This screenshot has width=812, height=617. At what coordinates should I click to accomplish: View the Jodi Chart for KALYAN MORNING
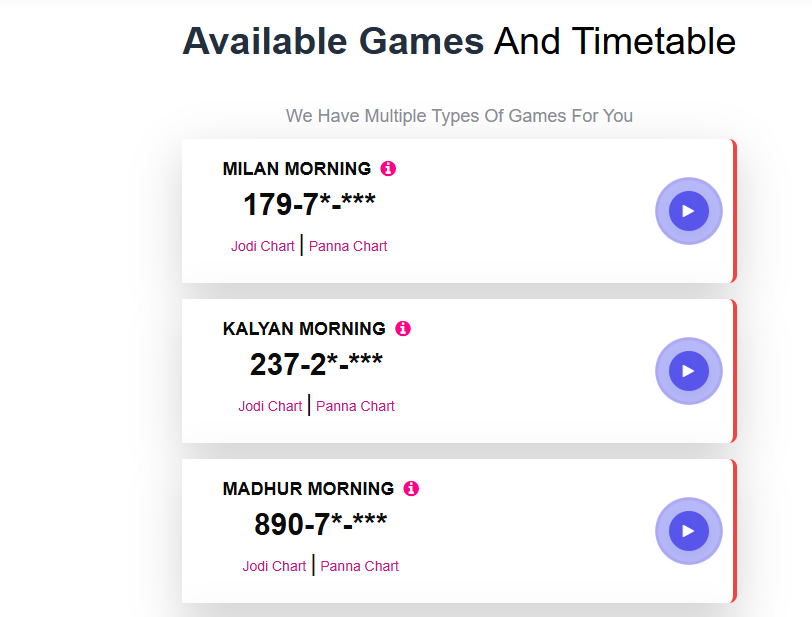[x=270, y=406]
